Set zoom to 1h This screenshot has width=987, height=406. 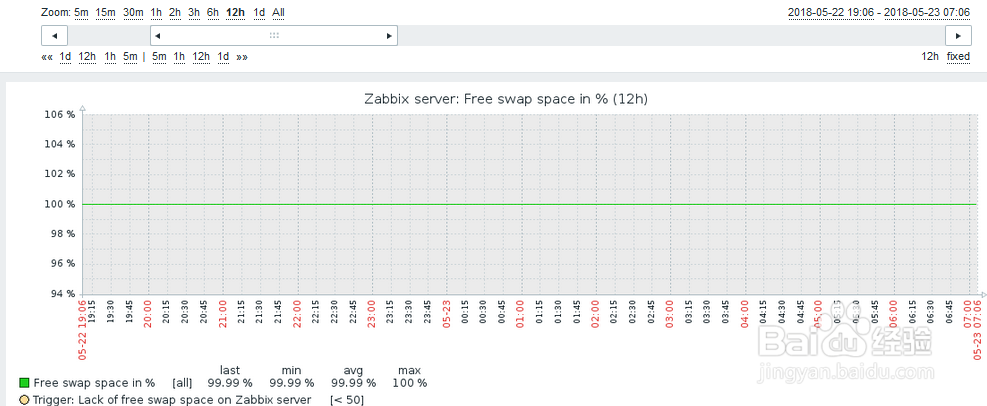click(156, 12)
